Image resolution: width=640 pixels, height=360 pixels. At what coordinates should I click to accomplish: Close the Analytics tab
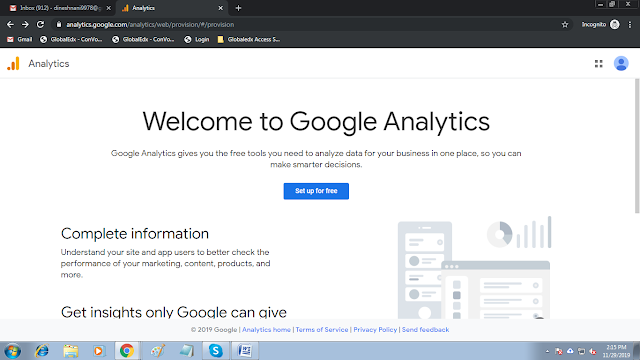click(220, 8)
